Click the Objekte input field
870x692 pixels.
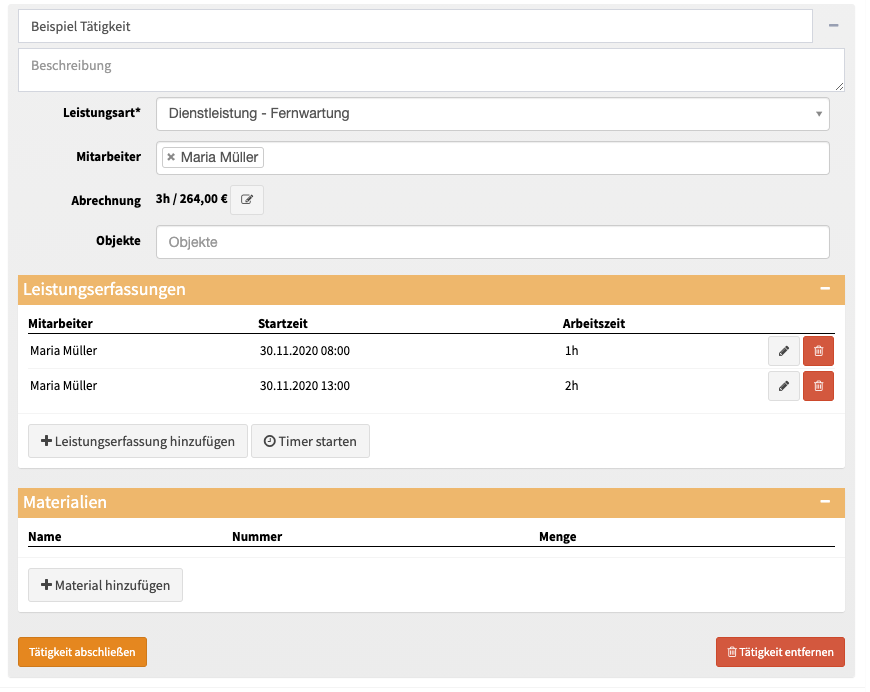[492, 242]
